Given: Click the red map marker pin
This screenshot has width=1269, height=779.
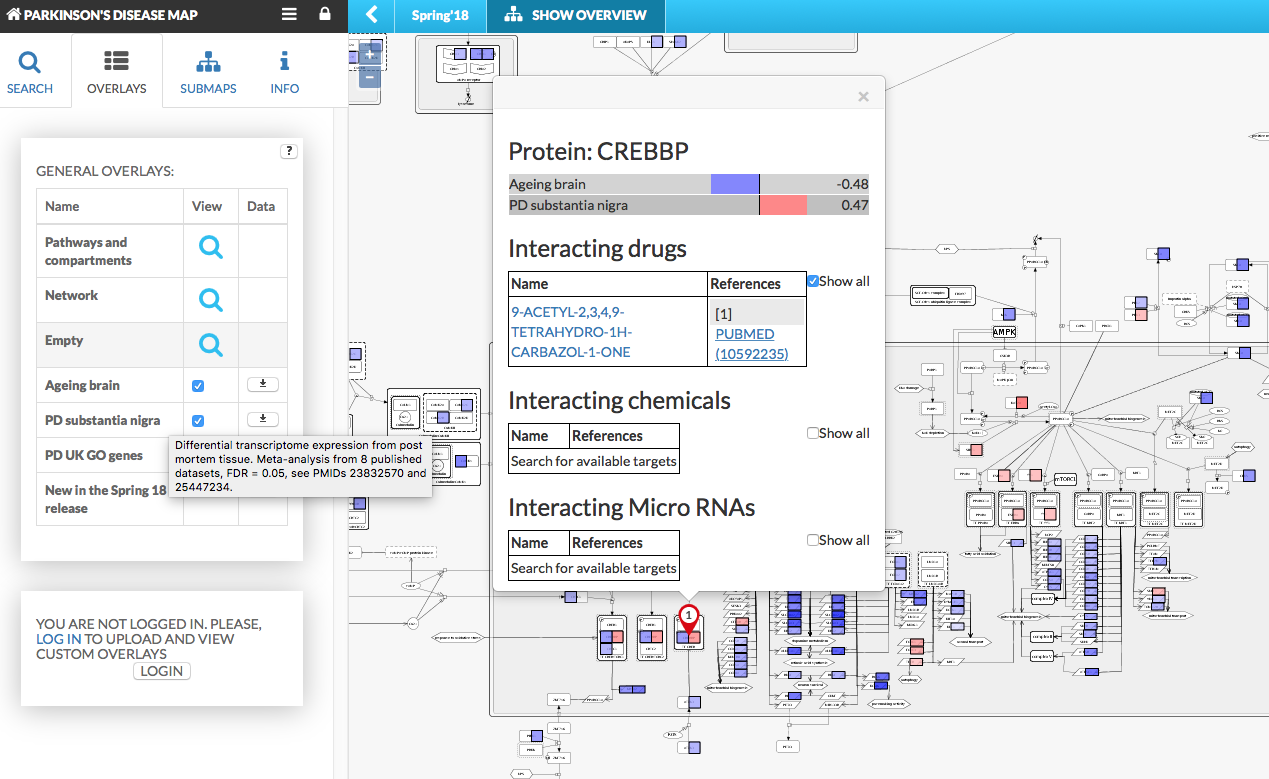Looking at the screenshot, I should pyautogui.click(x=688, y=618).
